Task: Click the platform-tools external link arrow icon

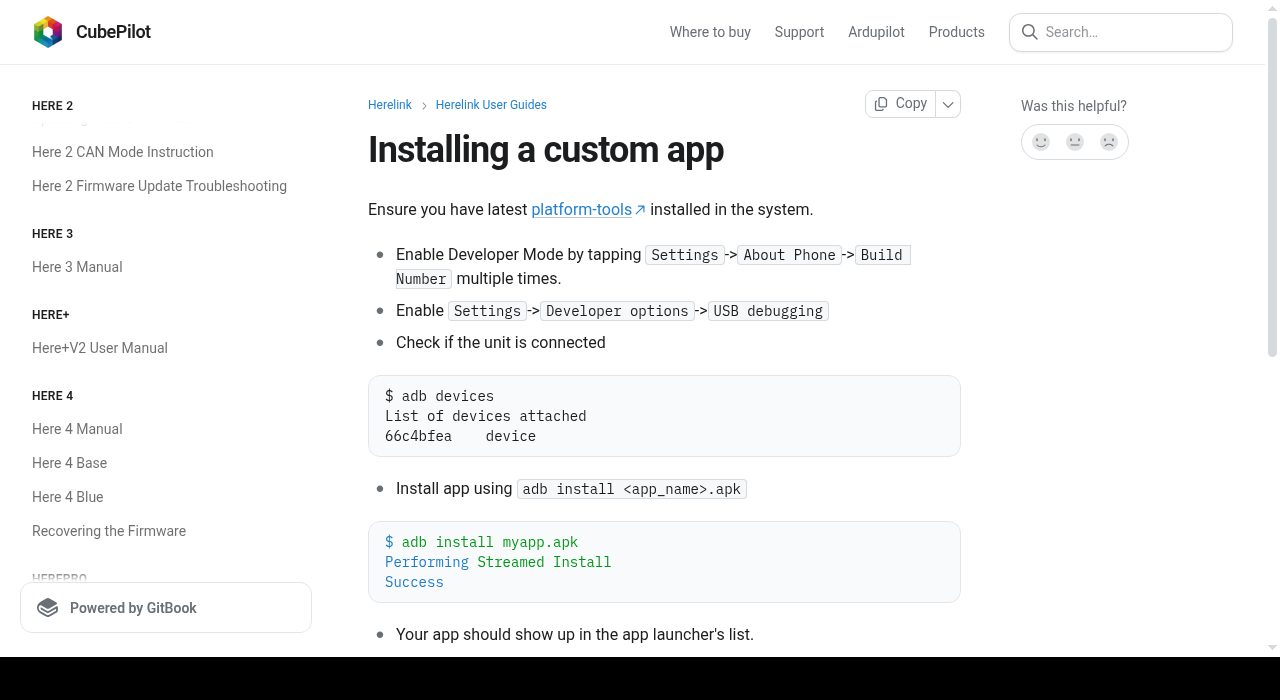Action: pos(641,210)
